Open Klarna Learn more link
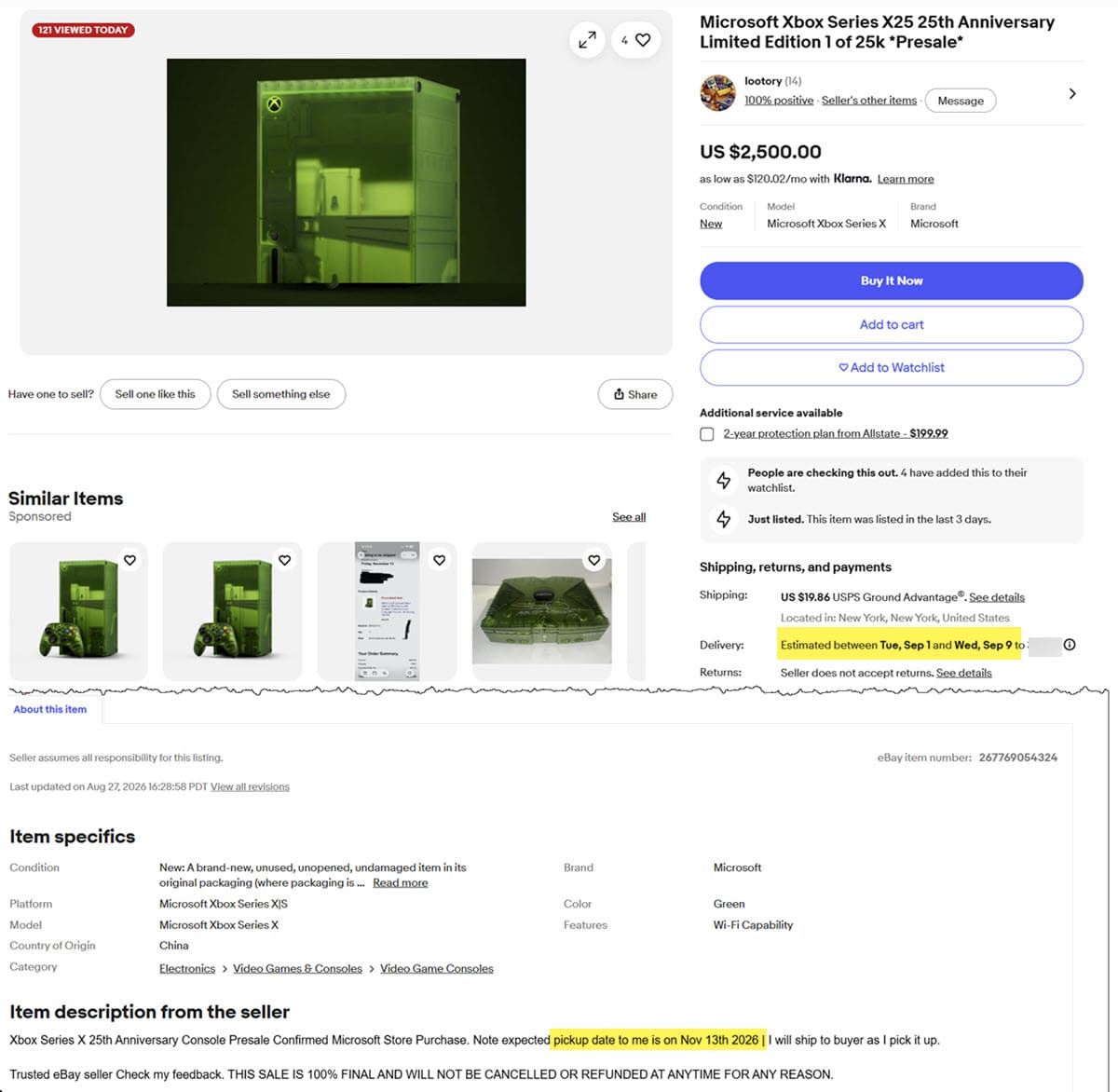 (906, 179)
